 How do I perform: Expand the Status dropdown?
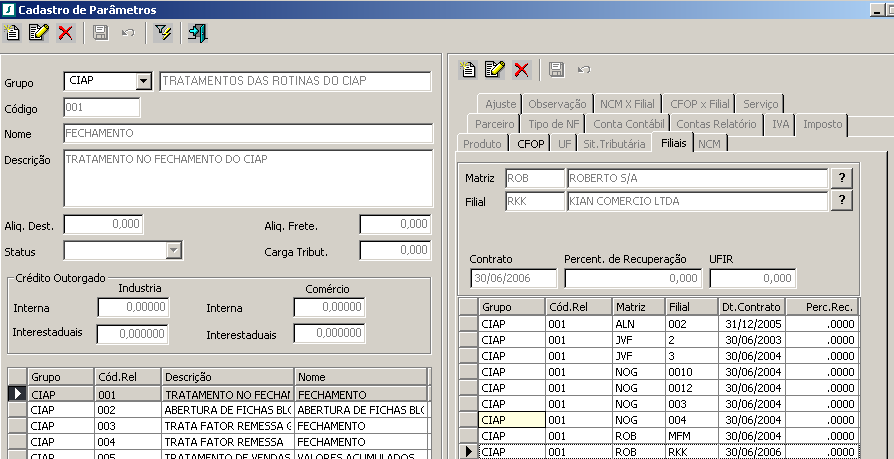[174, 250]
